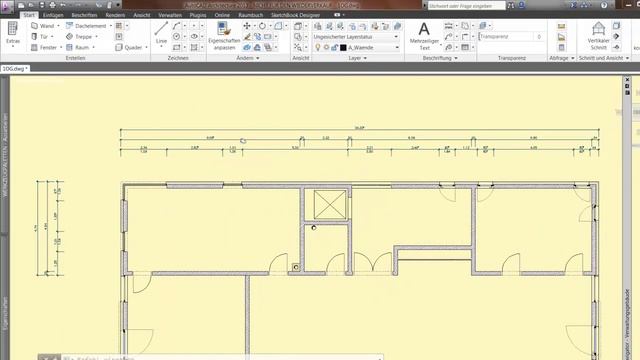
Task: Click the help question mark icon
Action: [x=604, y=5]
